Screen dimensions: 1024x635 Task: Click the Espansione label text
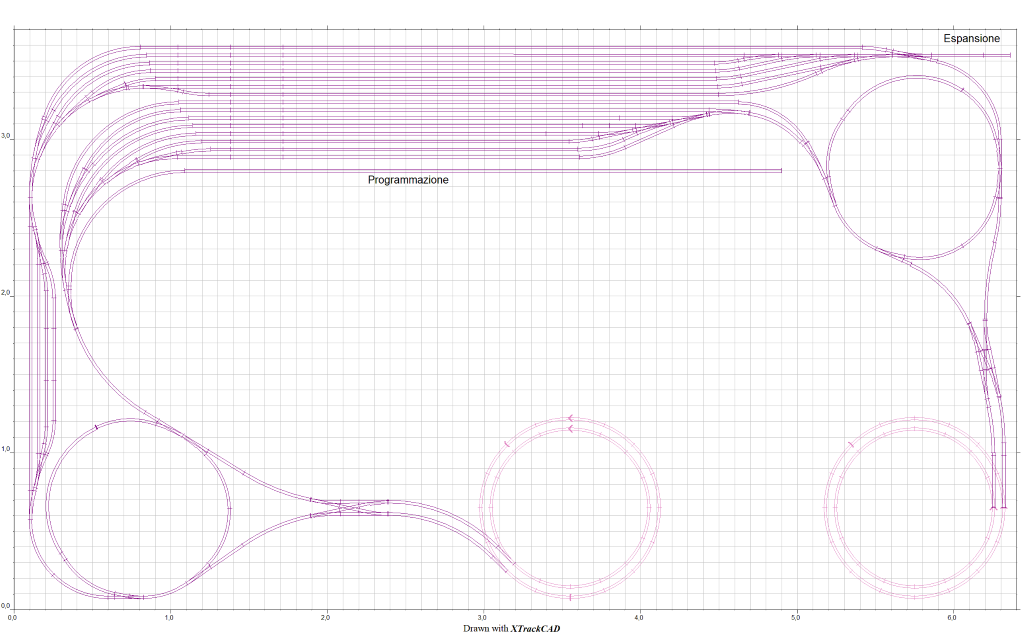(x=971, y=38)
